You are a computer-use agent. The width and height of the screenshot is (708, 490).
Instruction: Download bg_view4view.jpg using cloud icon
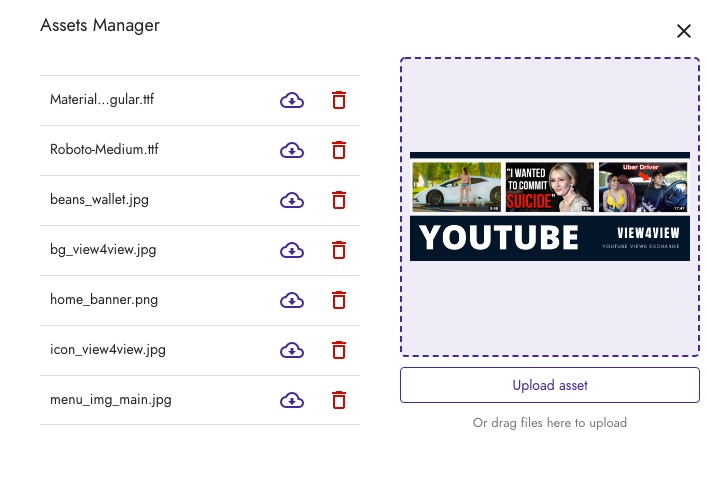click(292, 251)
